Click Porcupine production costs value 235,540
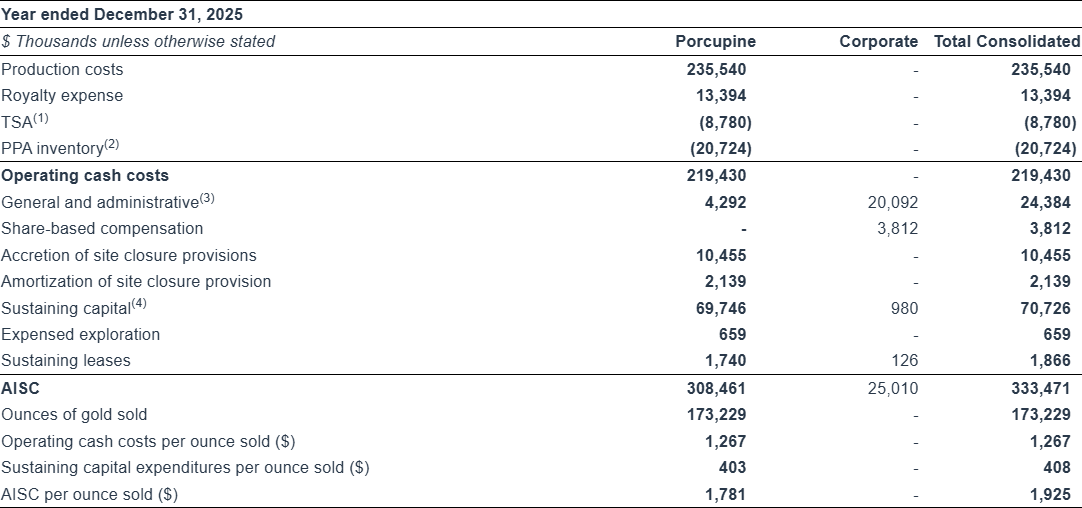The image size is (1082, 508). [716, 69]
